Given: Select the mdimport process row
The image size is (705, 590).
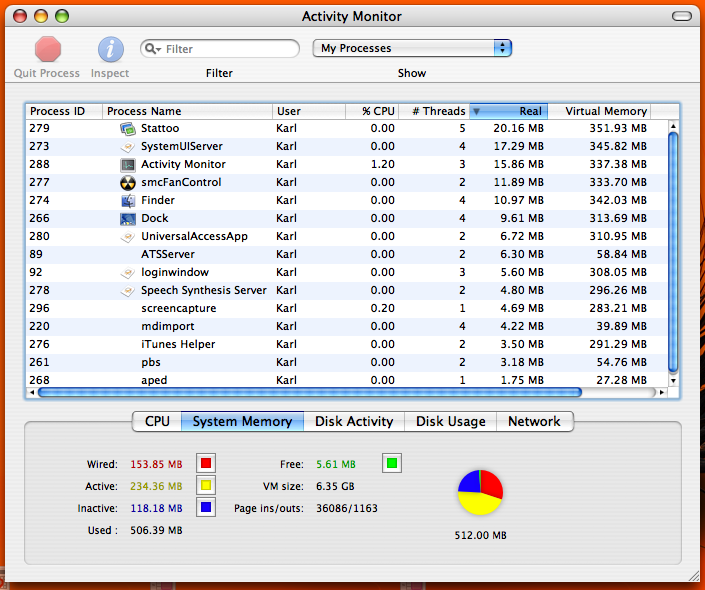Looking at the screenshot, I should 346,326.
